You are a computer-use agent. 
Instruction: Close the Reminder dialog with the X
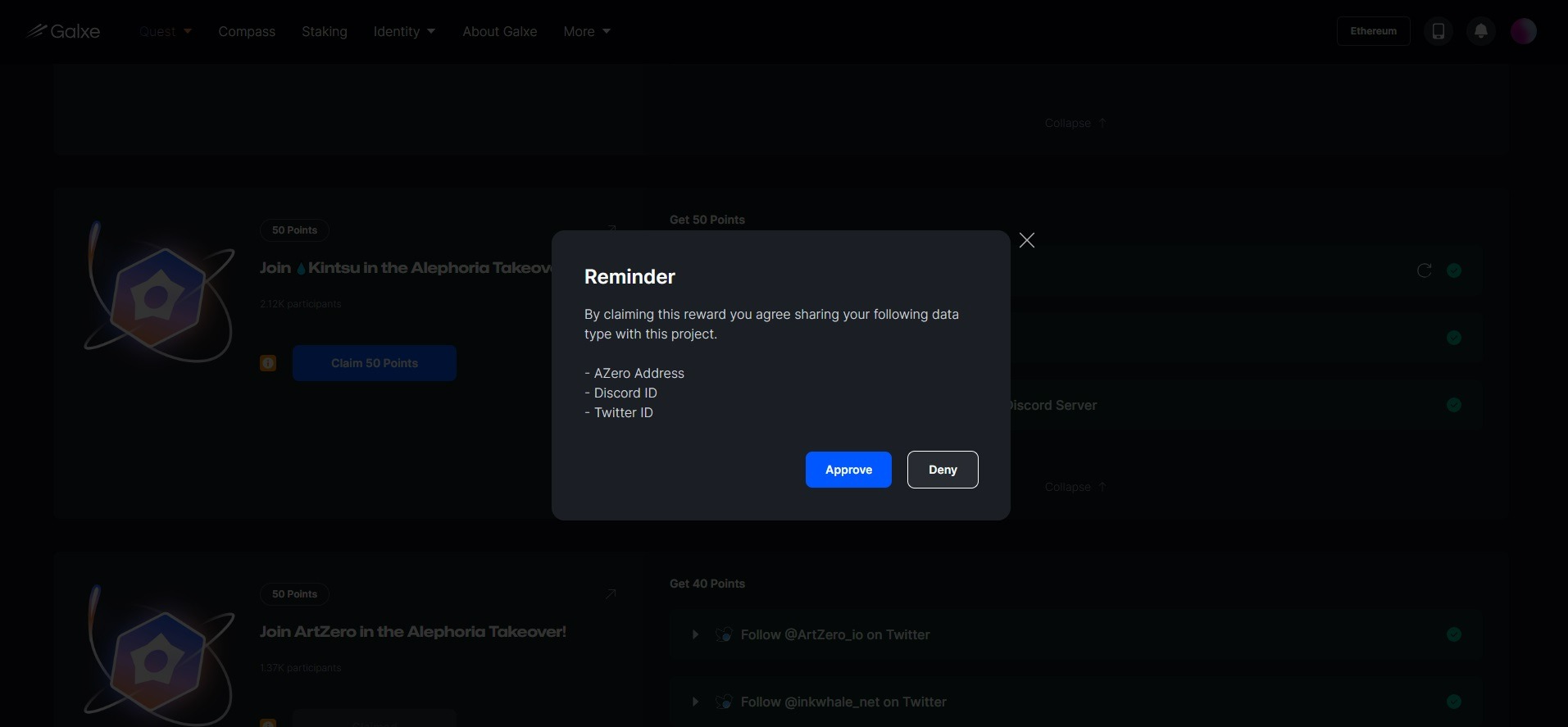[1026, 240]
